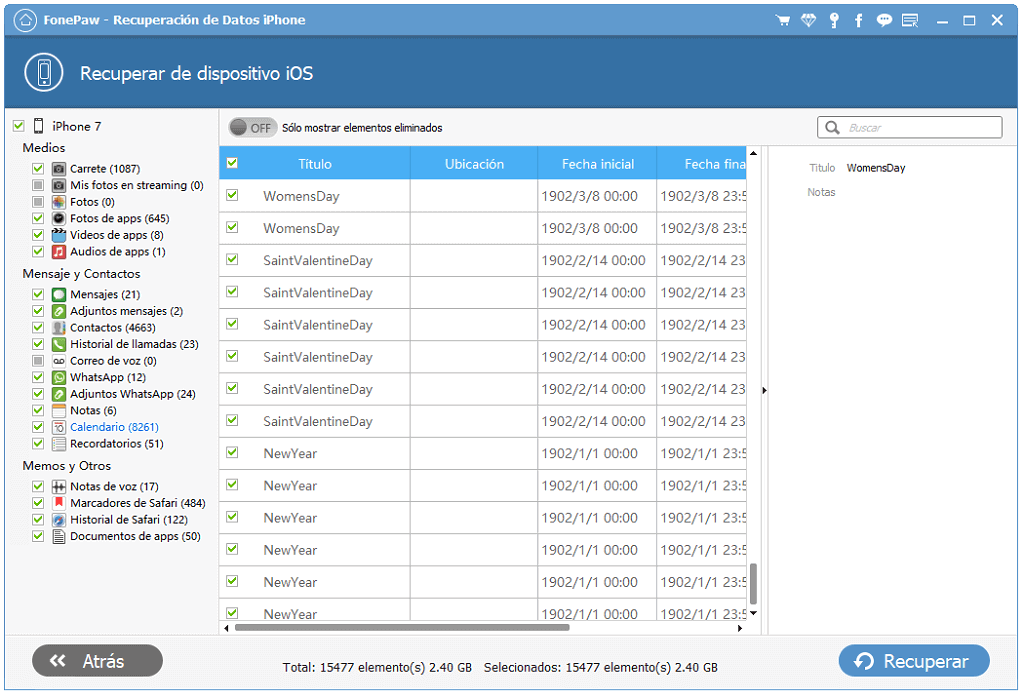Sort by the Ubicación column header

pos(474,163)
